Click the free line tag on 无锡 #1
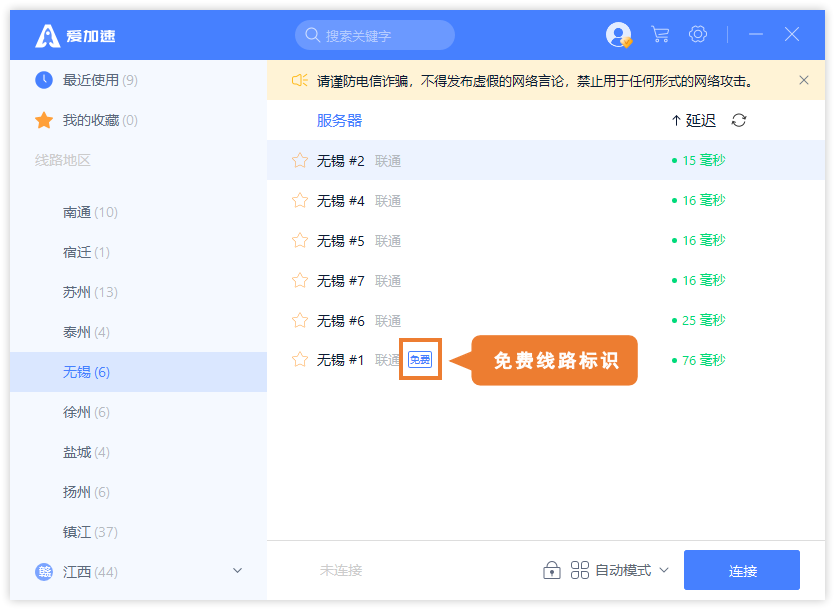 coord(420,360)
